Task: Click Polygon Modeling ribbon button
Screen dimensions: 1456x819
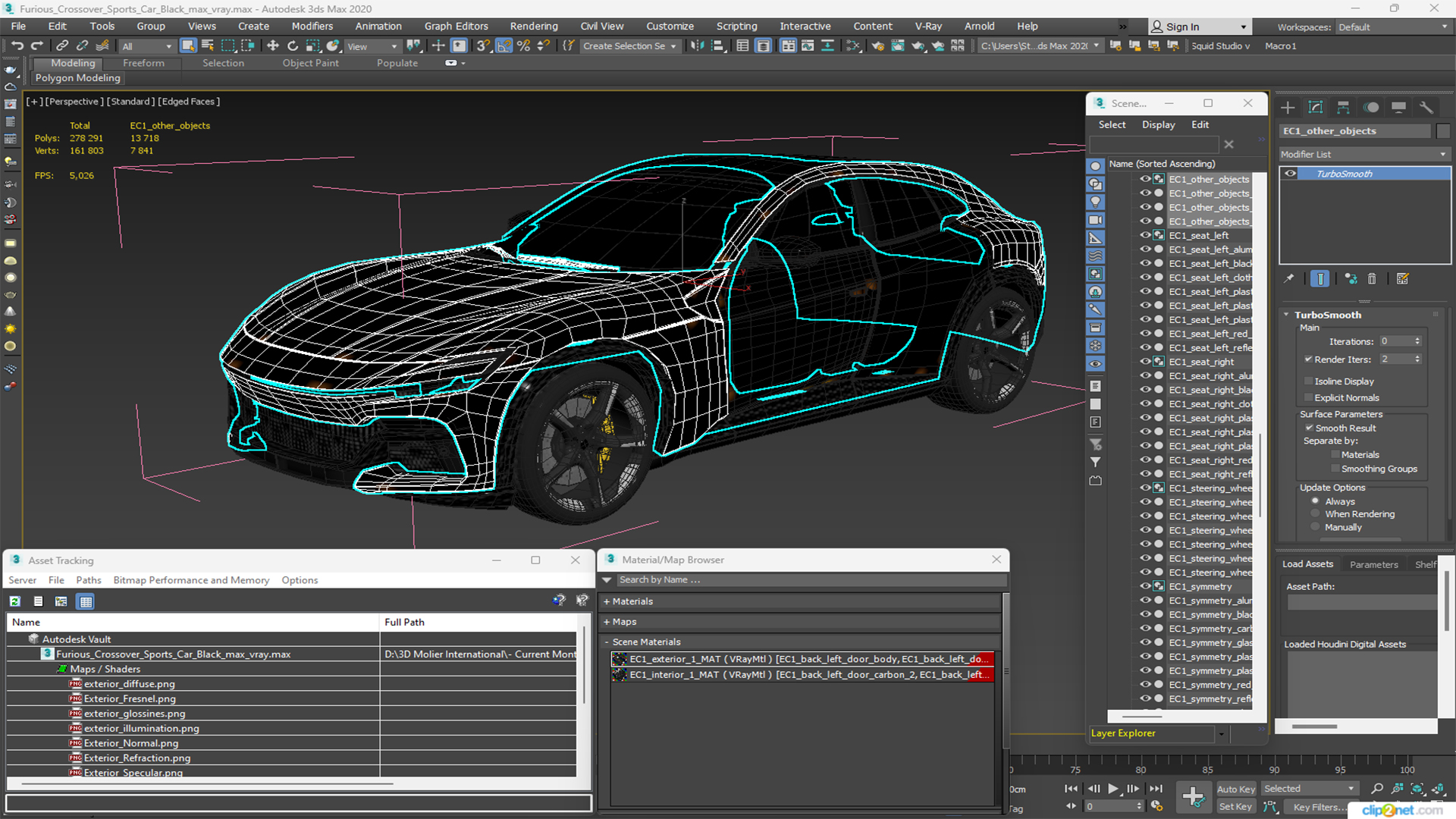Action: [77, 78]
